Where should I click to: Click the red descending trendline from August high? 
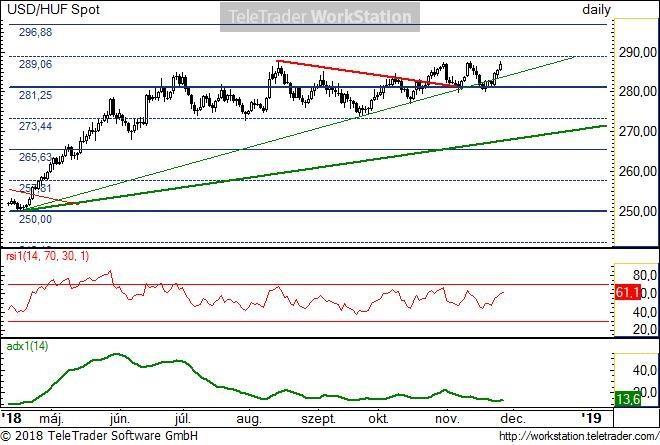coord(369,74)
